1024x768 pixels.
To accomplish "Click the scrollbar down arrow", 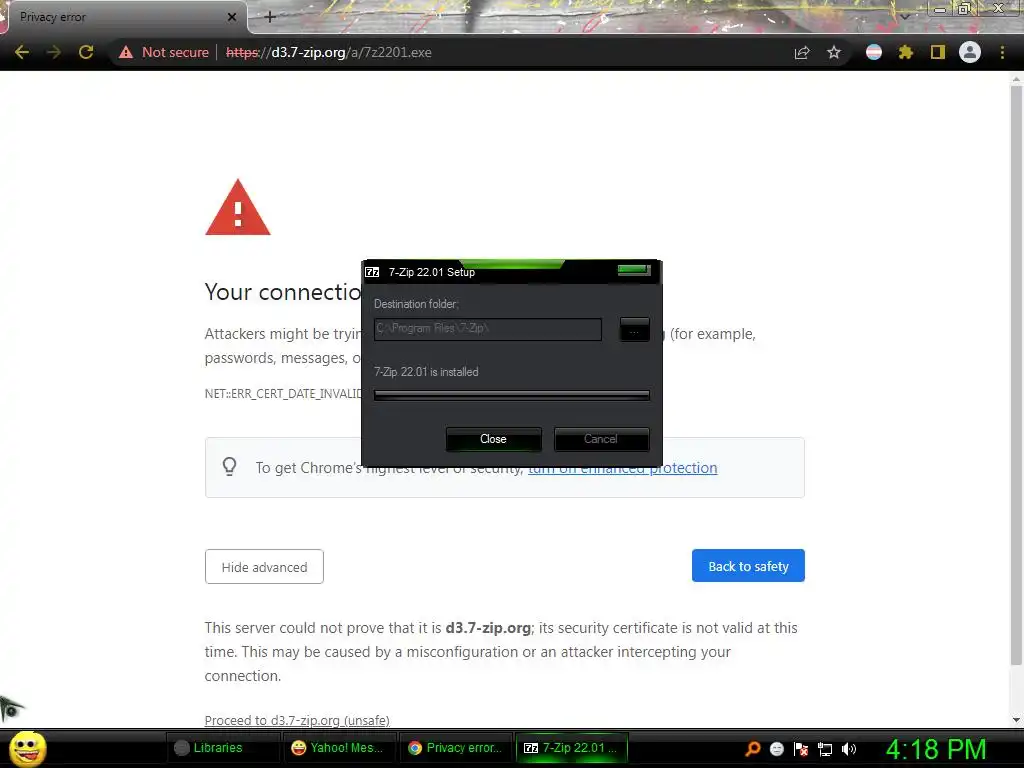I will click(1016, 720).
